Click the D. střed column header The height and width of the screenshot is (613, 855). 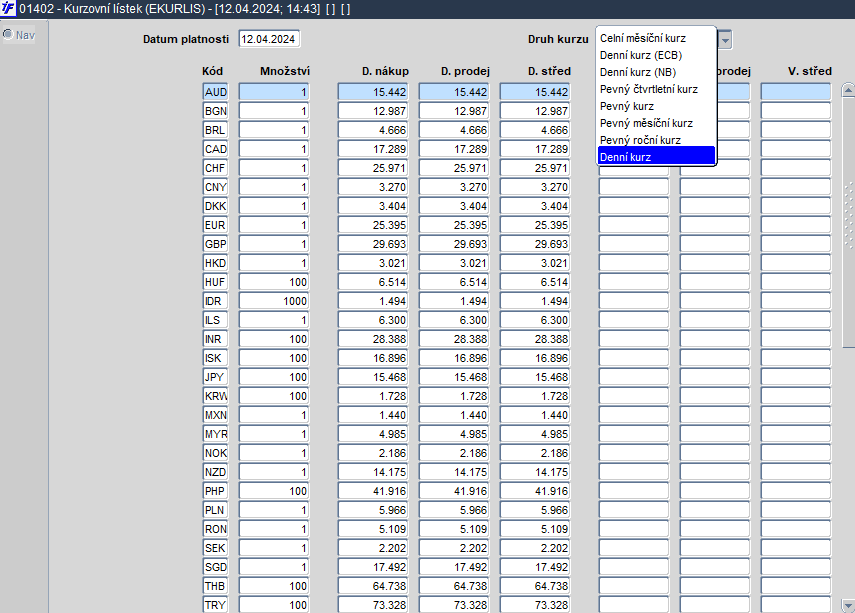tap(549, 71)
